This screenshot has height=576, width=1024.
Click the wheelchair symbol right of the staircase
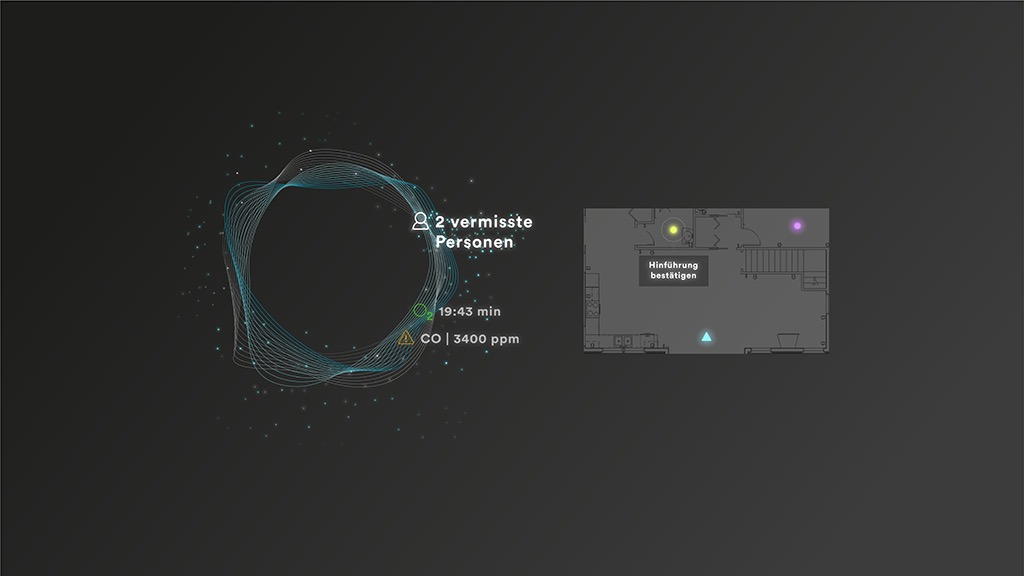click(x=817, y=281)
